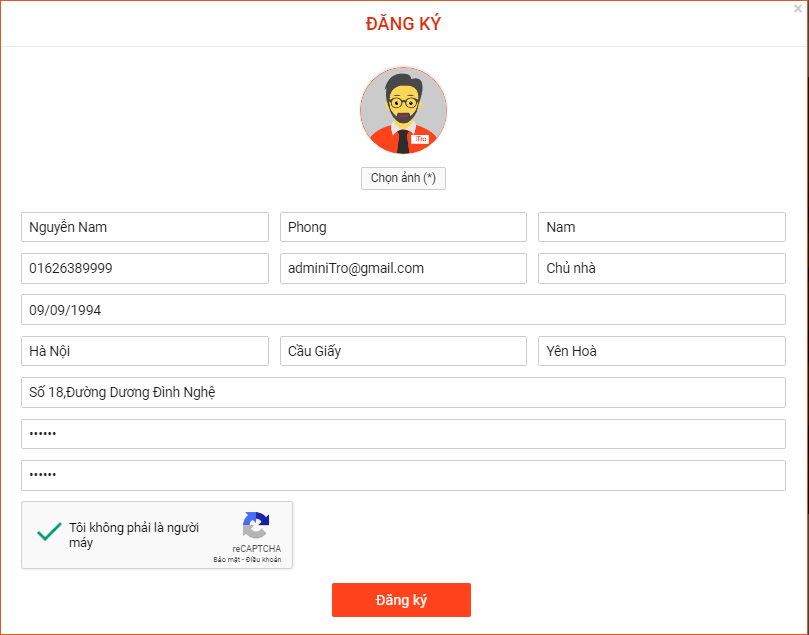The width and height of the screenshot is (809, 635).
Task: Click the 'Nguyễn Nam' surname field
Action: click(x=145, y=227)
